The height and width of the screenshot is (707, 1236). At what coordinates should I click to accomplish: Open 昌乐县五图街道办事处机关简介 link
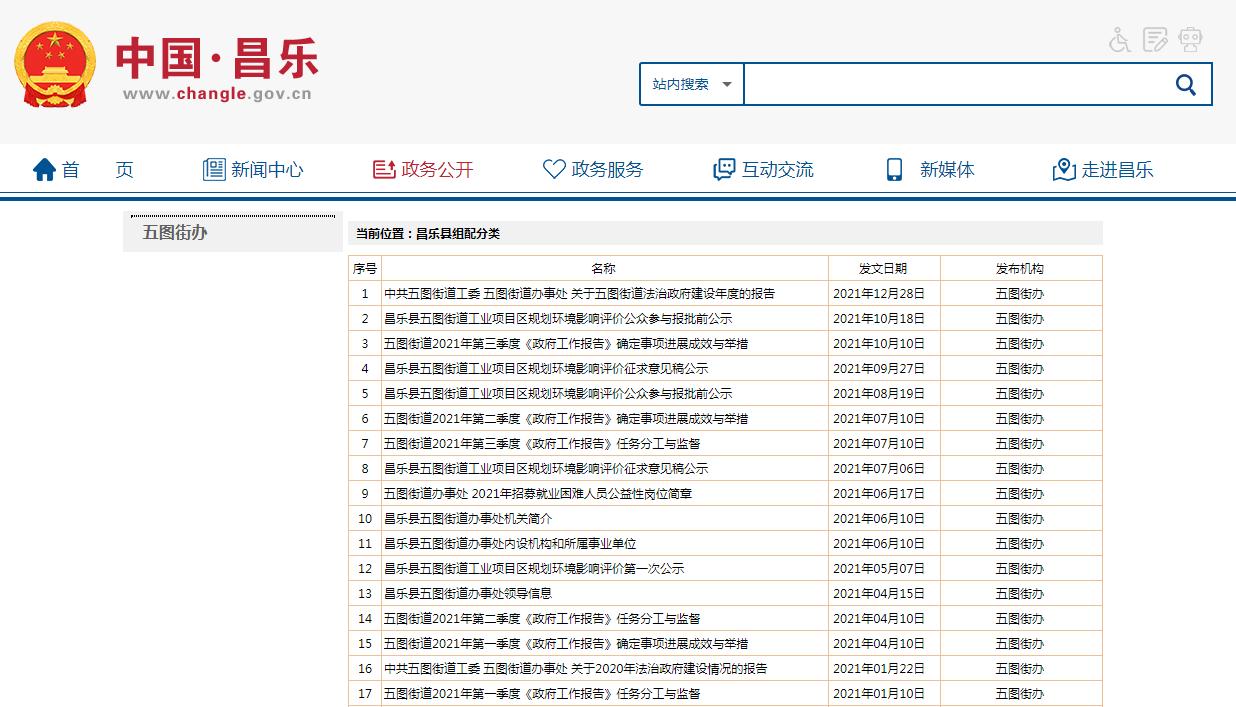468,519
